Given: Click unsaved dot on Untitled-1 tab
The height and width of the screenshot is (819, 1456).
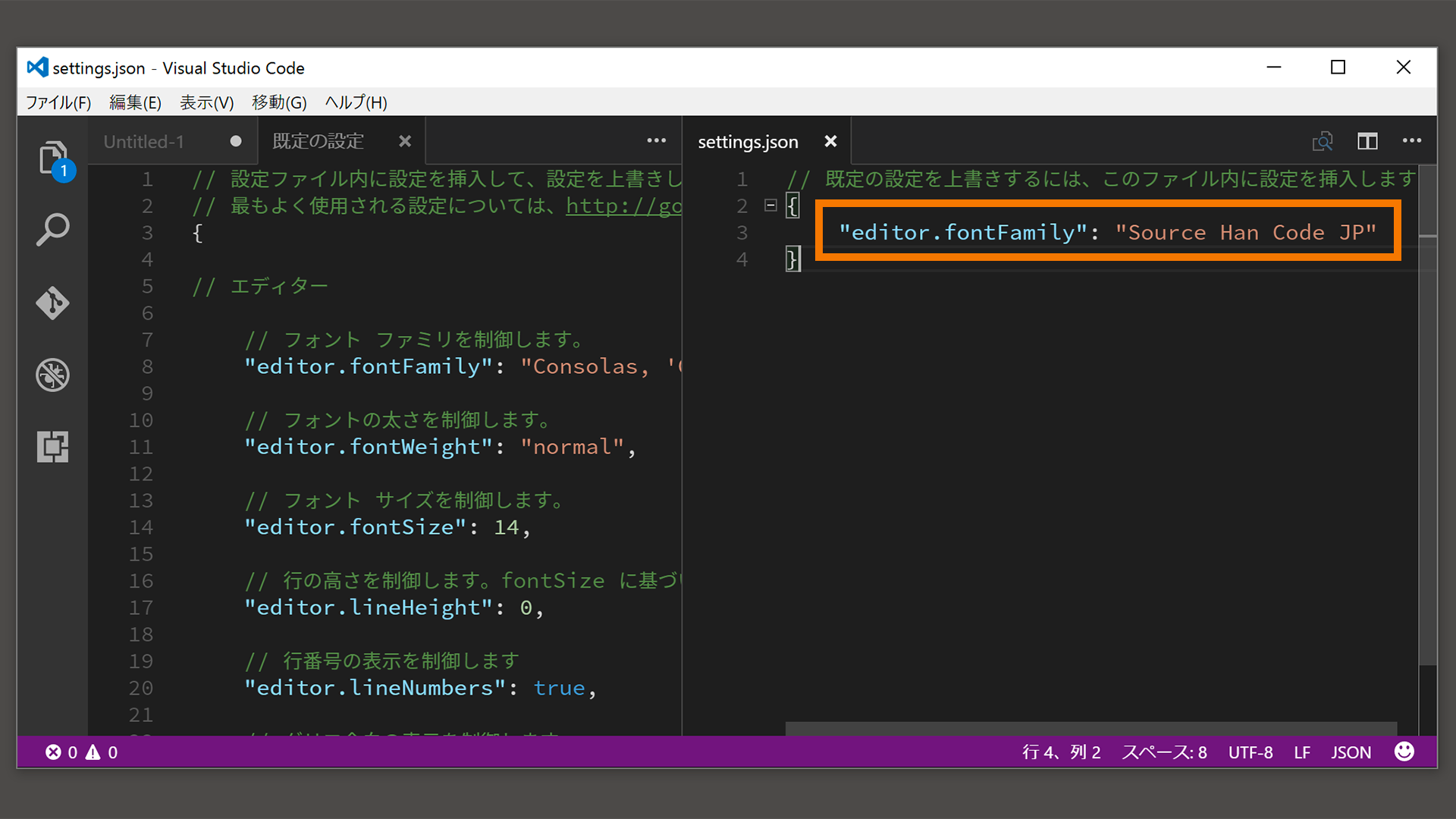Looking at the screenshot, I should (236, 141).
